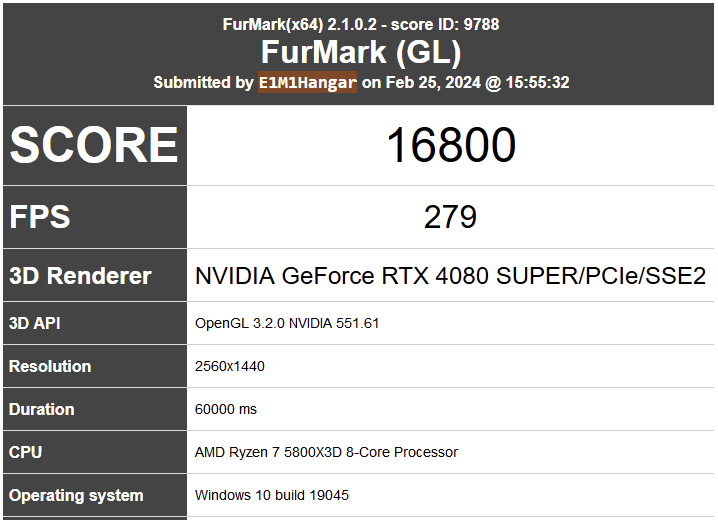This screenshot has width=718, height=520.
Task: Click the FPS label cell
Action: coord(95,217)
